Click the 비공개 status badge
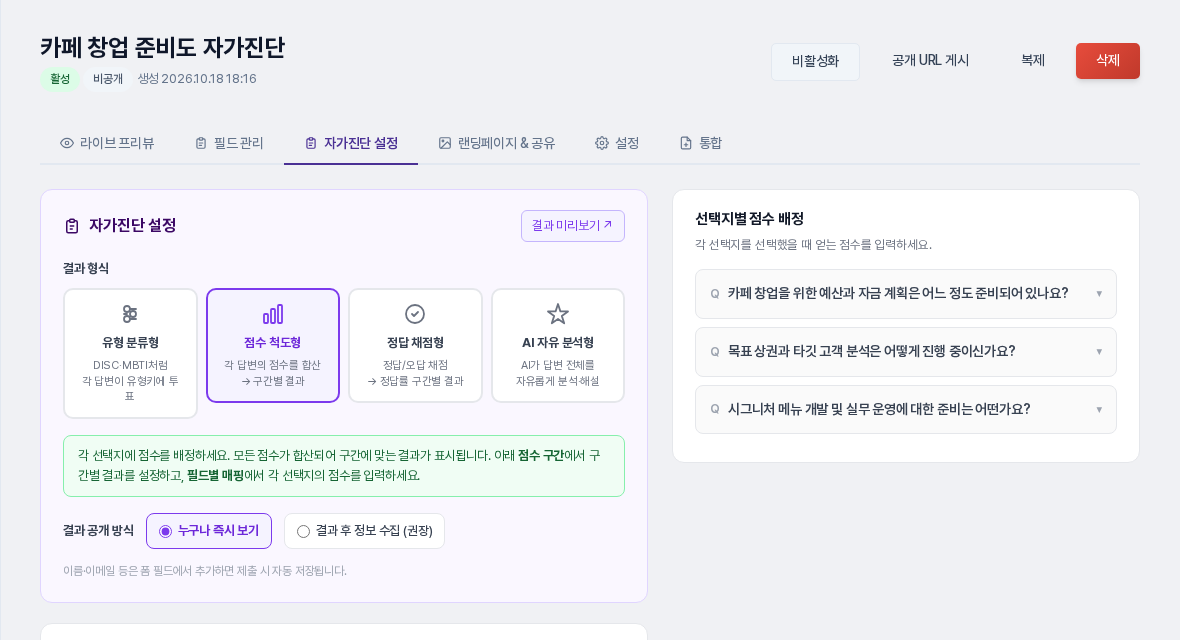 [108, 79]
